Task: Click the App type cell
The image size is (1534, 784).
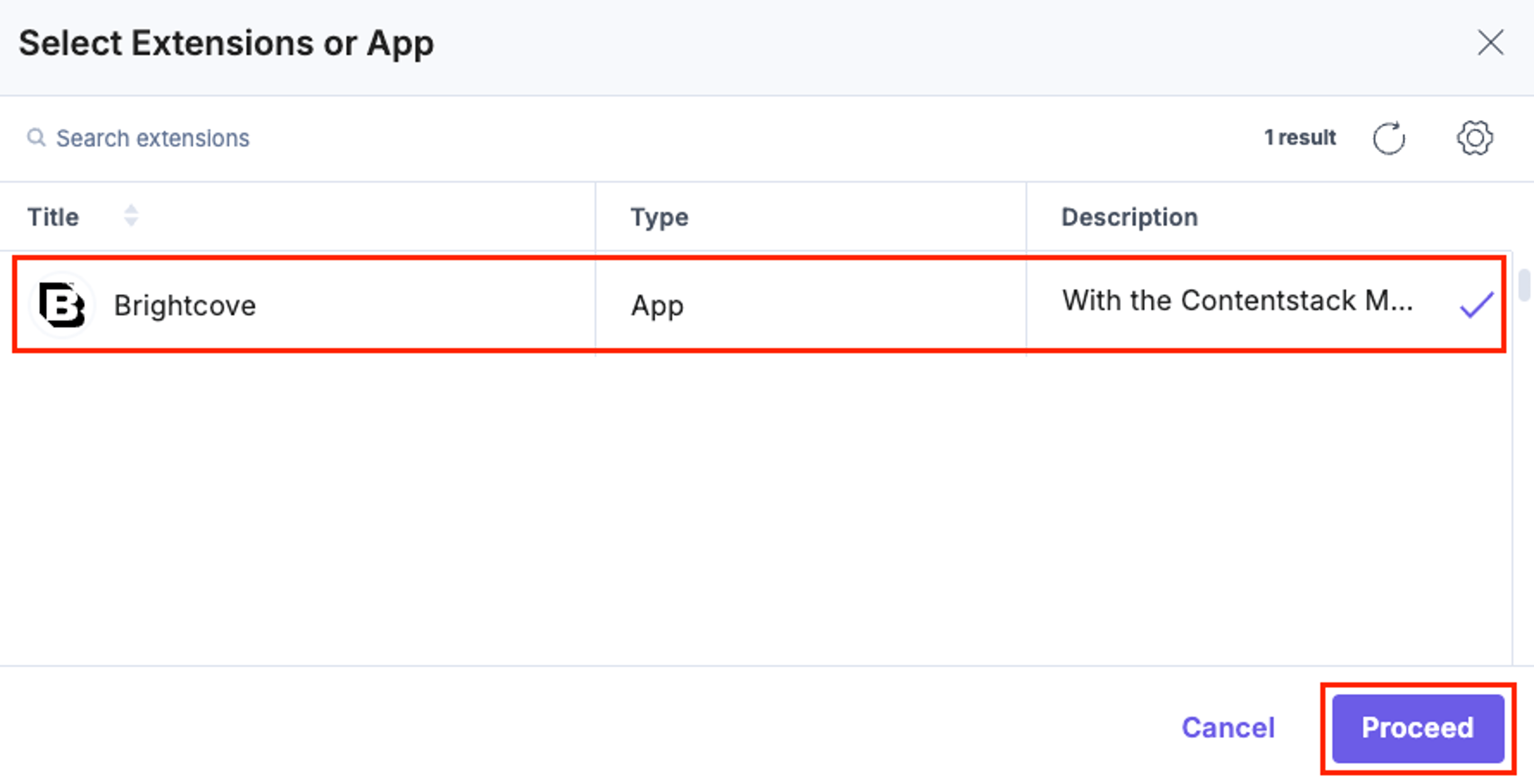Action: pos(657,306)
